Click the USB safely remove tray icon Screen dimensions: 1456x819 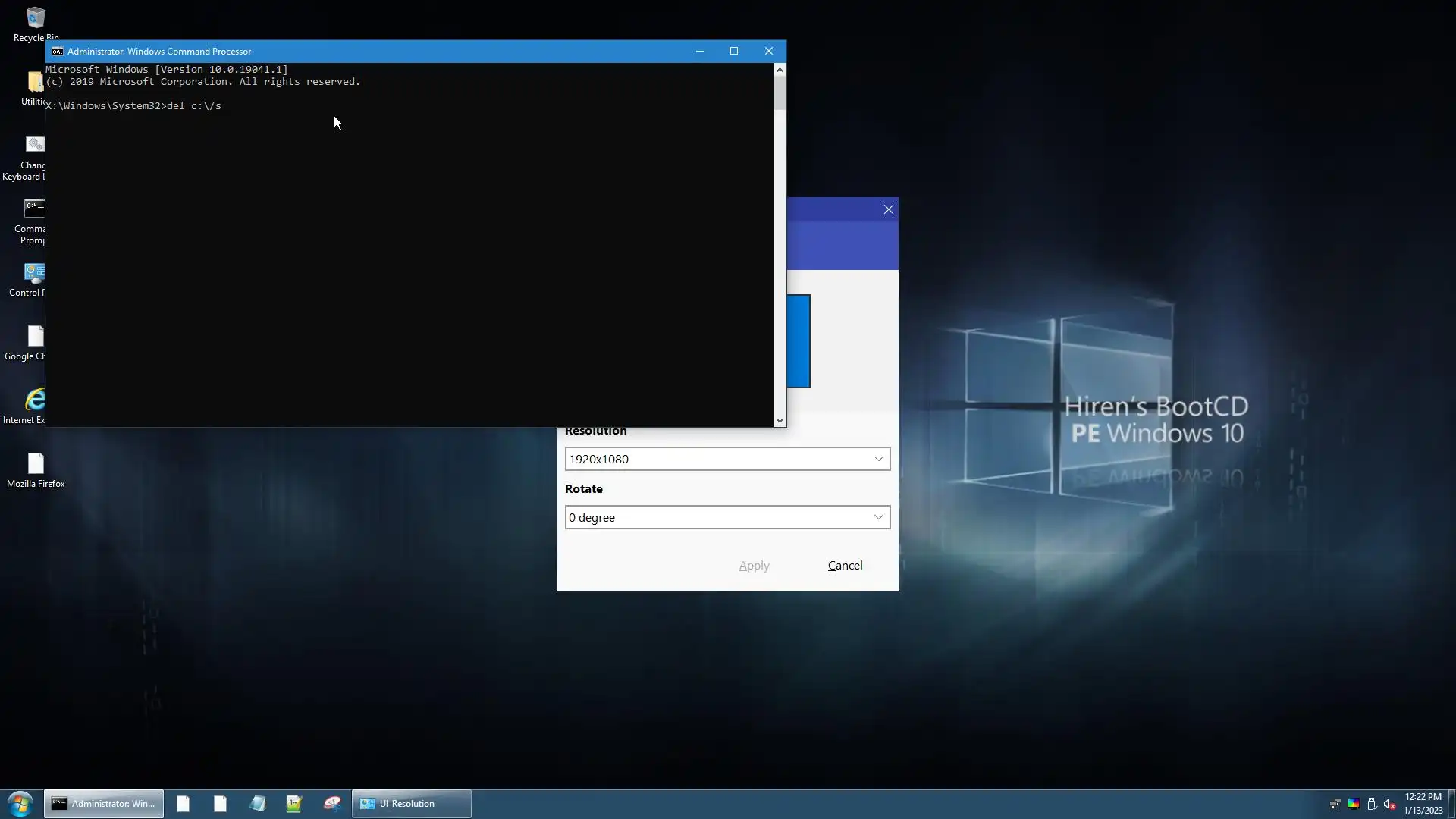point(1372,804)
